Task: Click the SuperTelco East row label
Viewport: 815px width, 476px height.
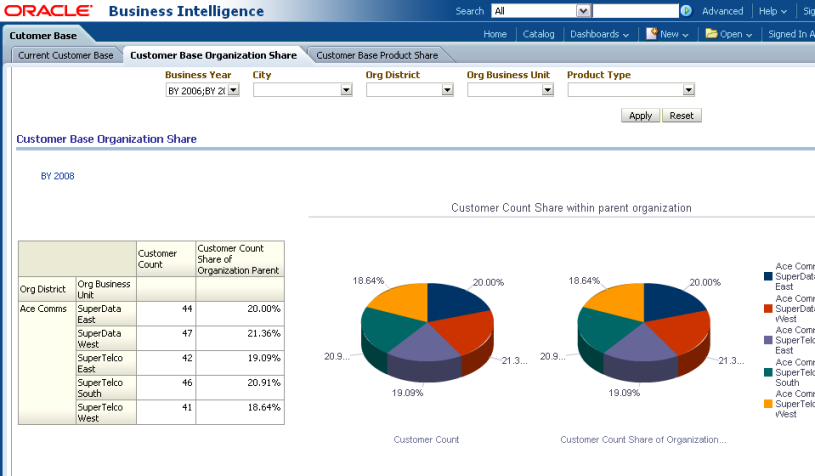Action: point(106,363)
